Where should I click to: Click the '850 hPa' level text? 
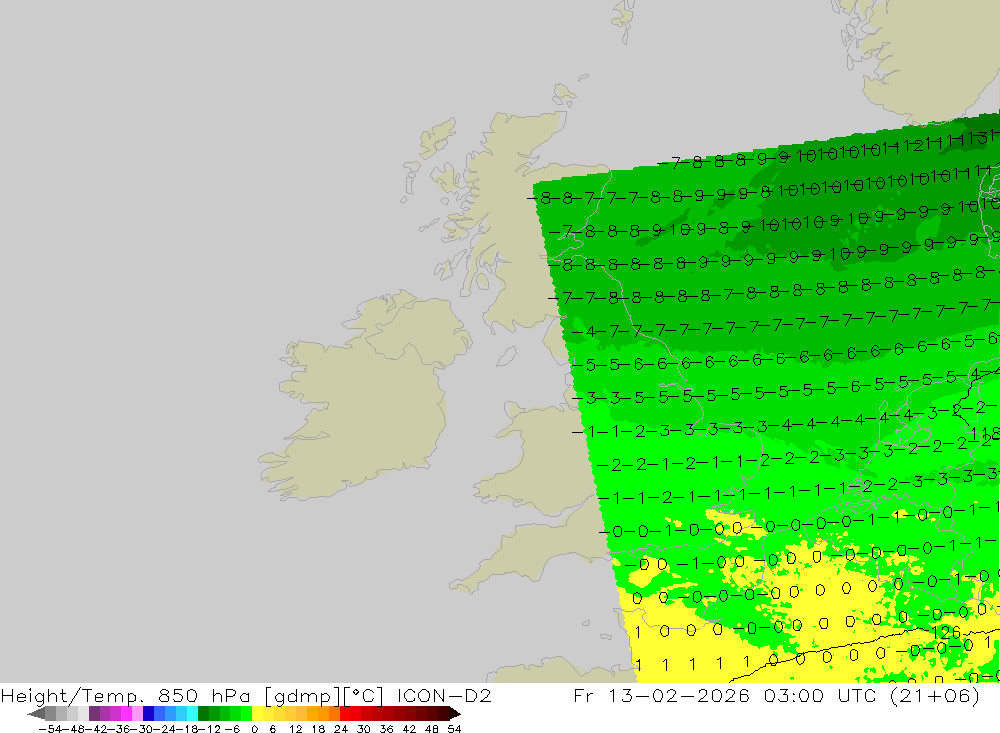pos(204,694)
